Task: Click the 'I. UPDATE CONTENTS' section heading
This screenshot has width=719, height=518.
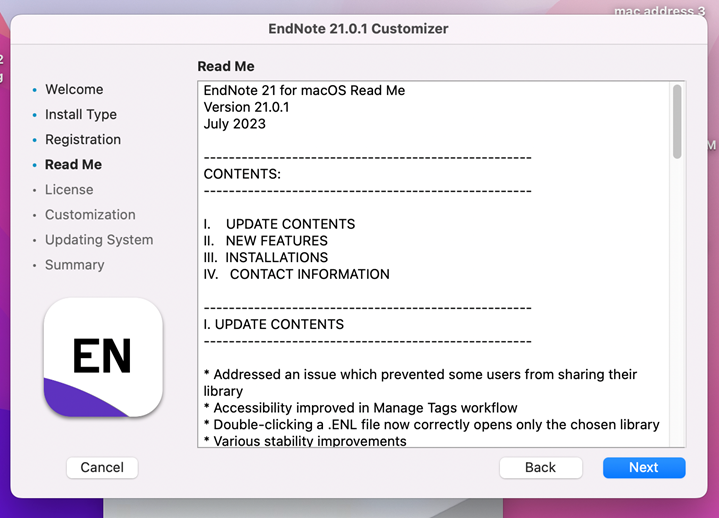Action: [x=273, y=325]
